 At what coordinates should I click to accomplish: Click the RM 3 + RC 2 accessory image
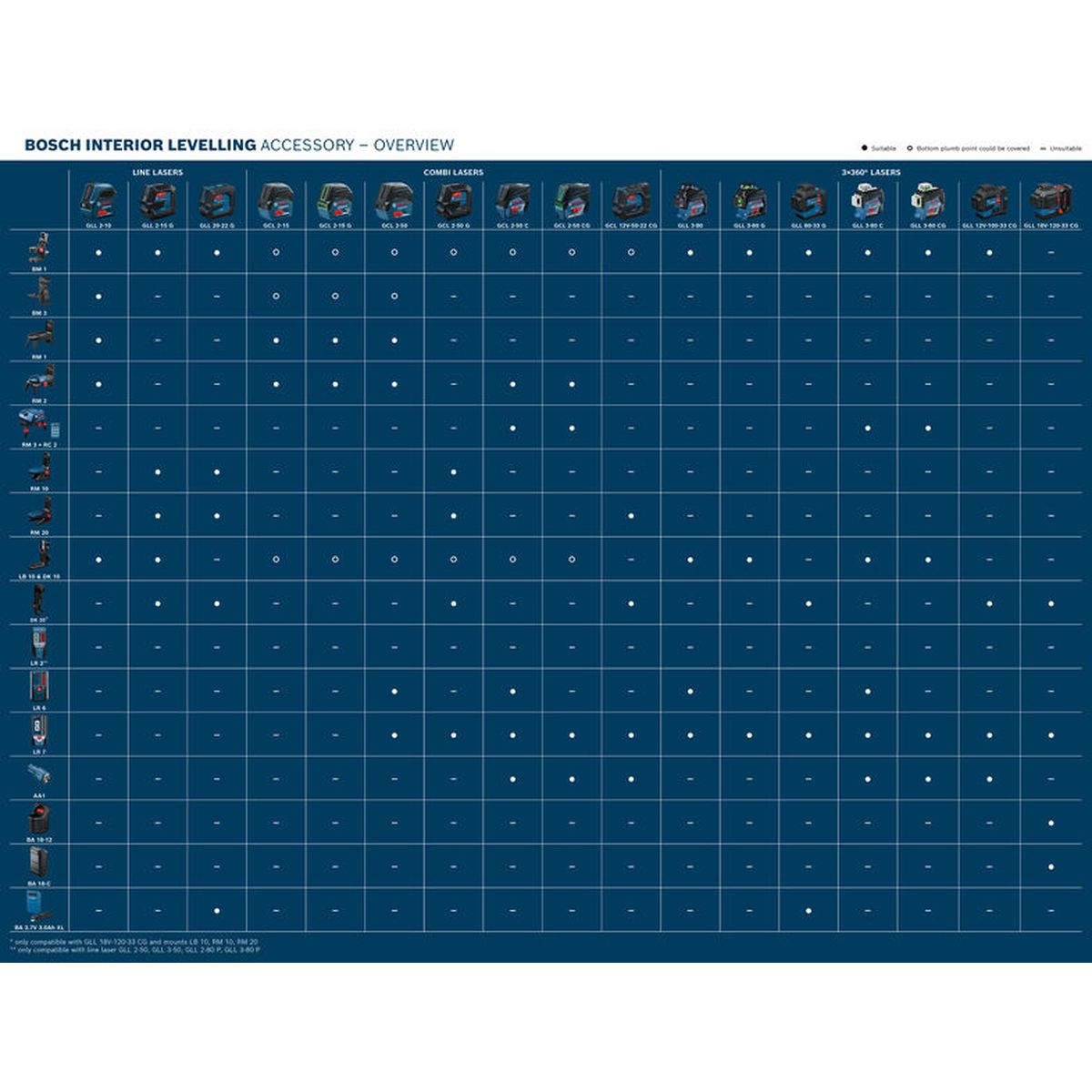point(39,424)
